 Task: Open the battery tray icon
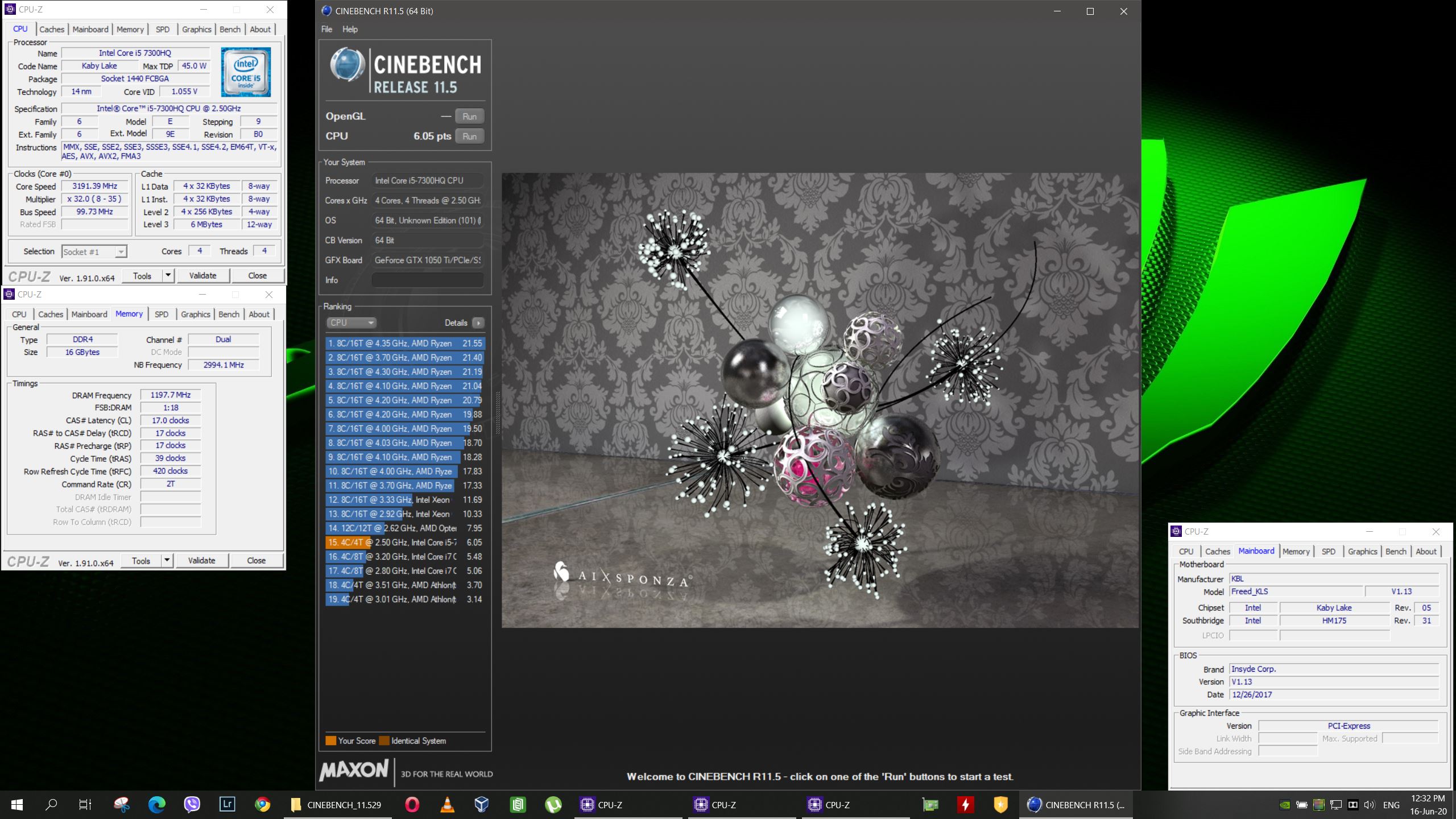tap(1301, 805)
